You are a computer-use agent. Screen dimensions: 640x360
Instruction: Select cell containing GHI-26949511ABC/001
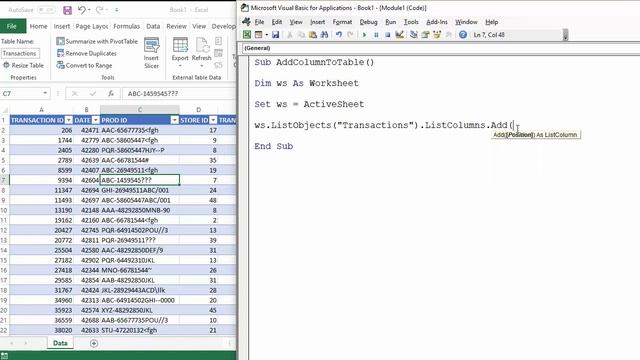coord(140,190)
